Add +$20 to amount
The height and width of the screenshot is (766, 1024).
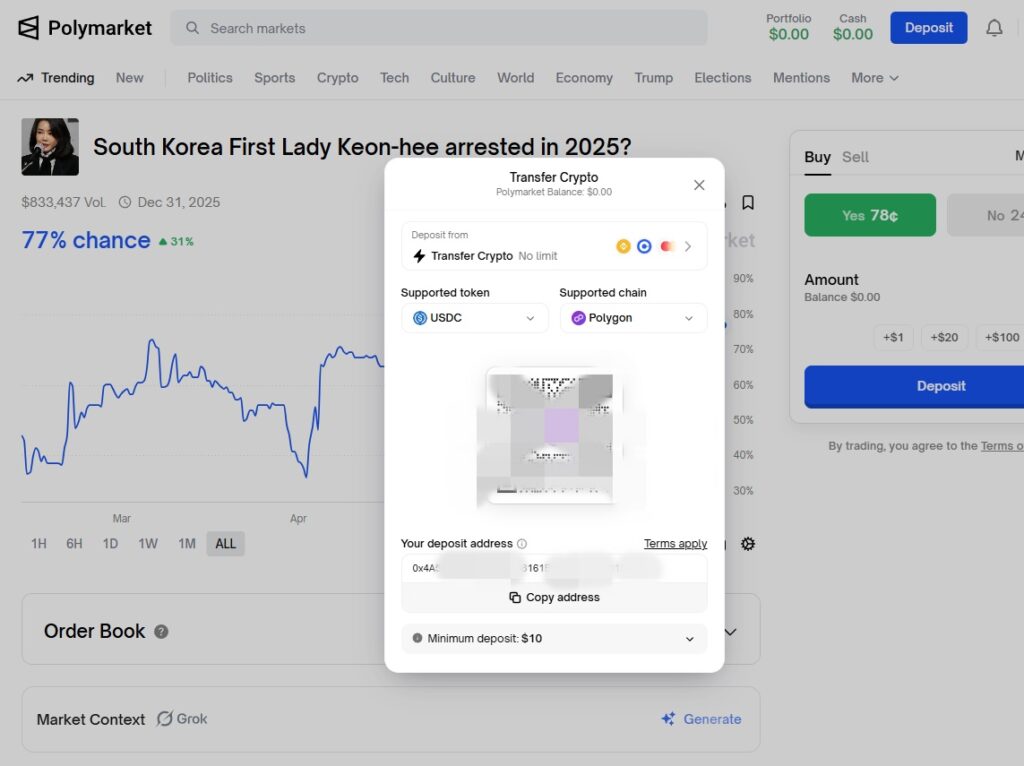944,337
